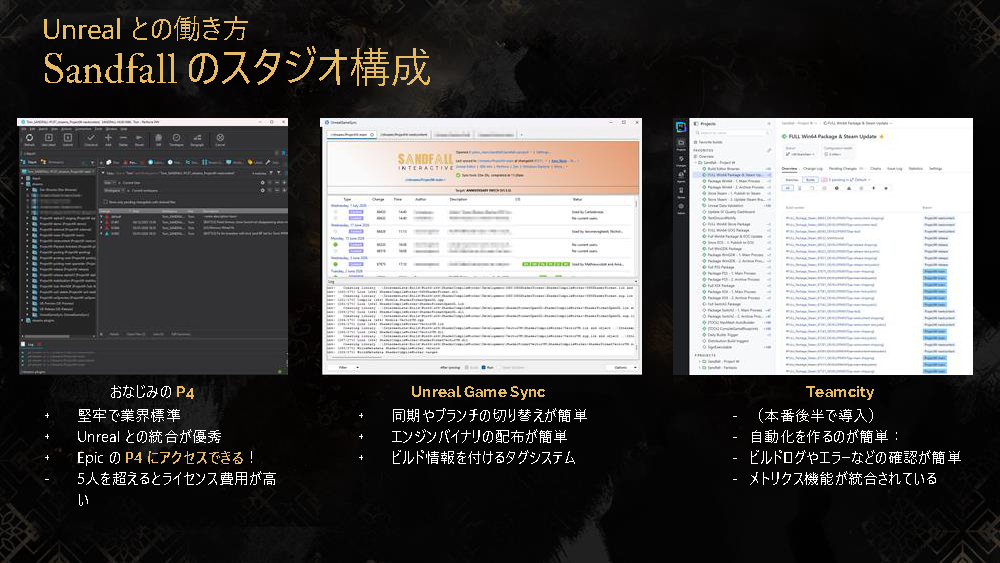
Task: Click the UnrealGameSync changelist vertical scrollbar
Action: [635, 236]
